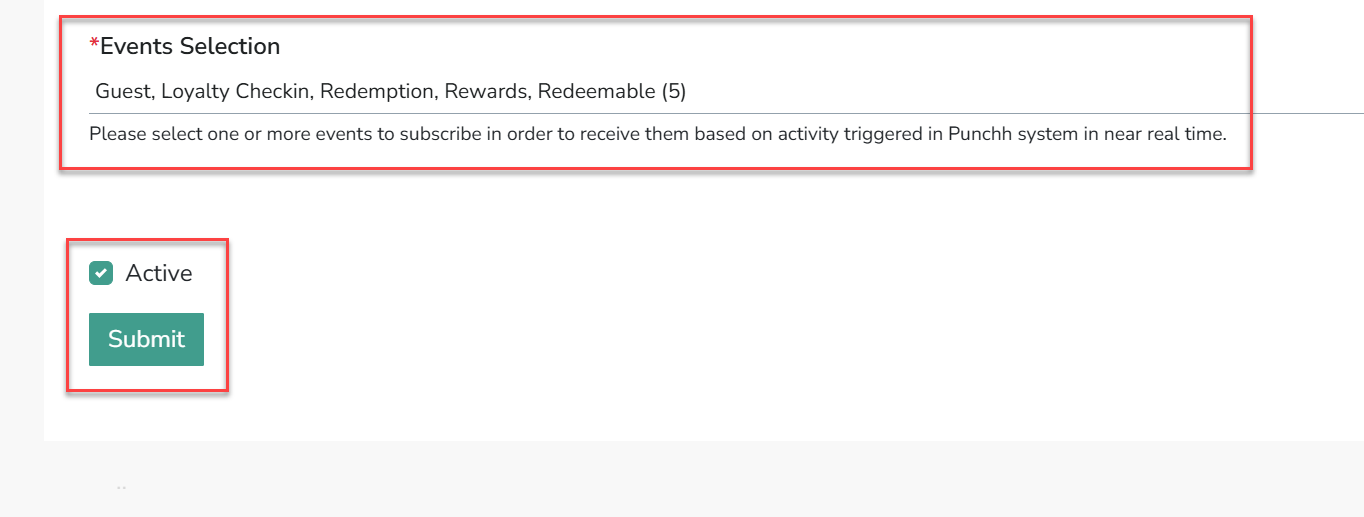Uncheck the Active checkbox
1364x517 pixels.
click(x=101, y=273)
